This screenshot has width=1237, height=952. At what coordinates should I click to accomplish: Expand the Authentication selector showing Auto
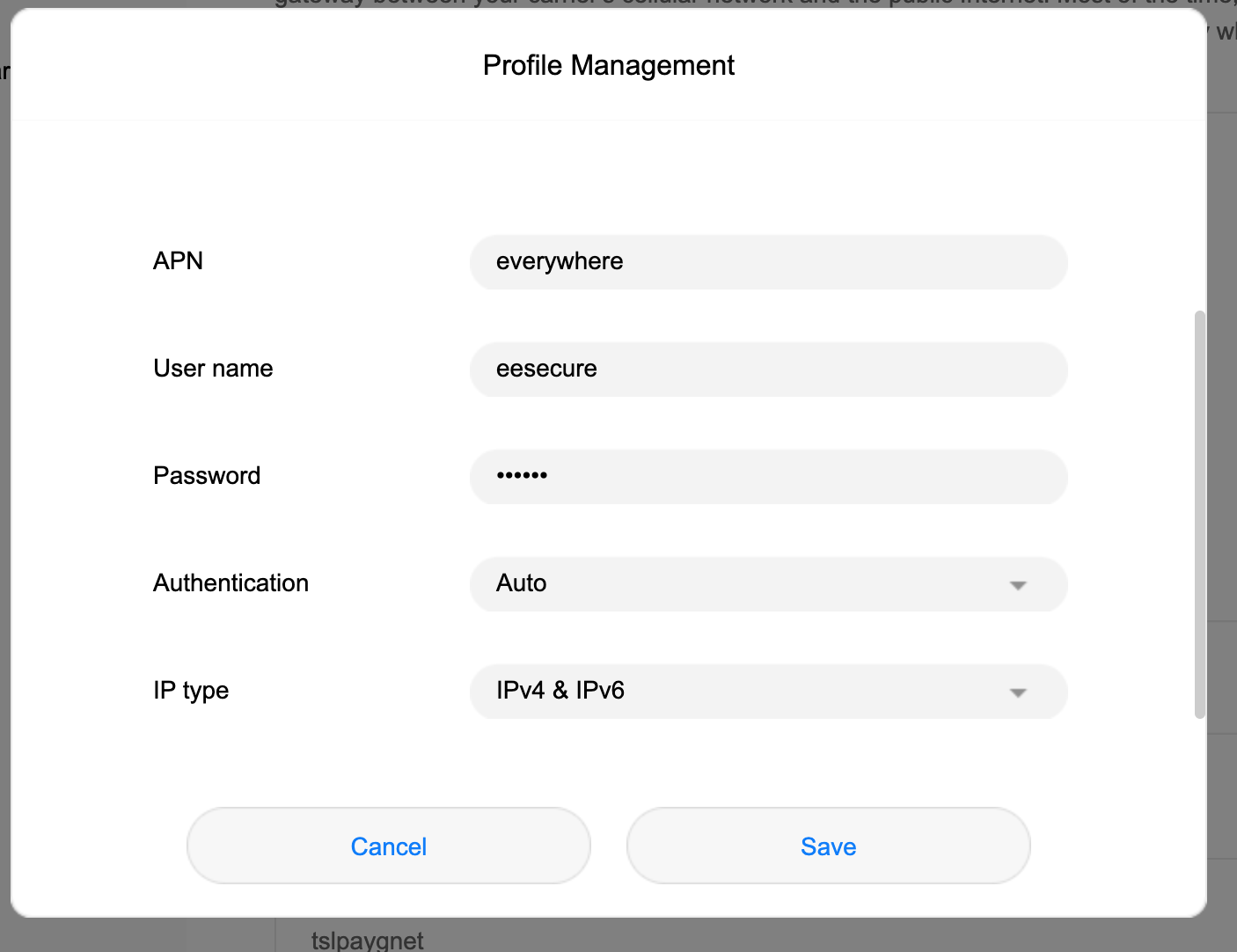click(768, 584)
